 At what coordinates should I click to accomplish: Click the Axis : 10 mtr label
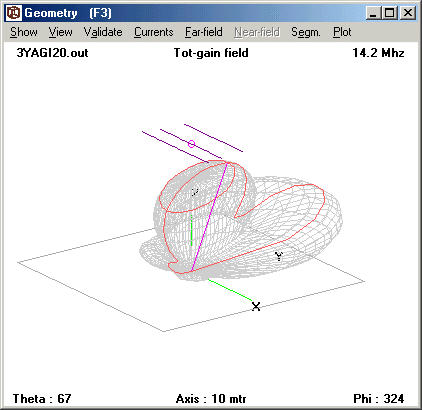tap(211, 399)
